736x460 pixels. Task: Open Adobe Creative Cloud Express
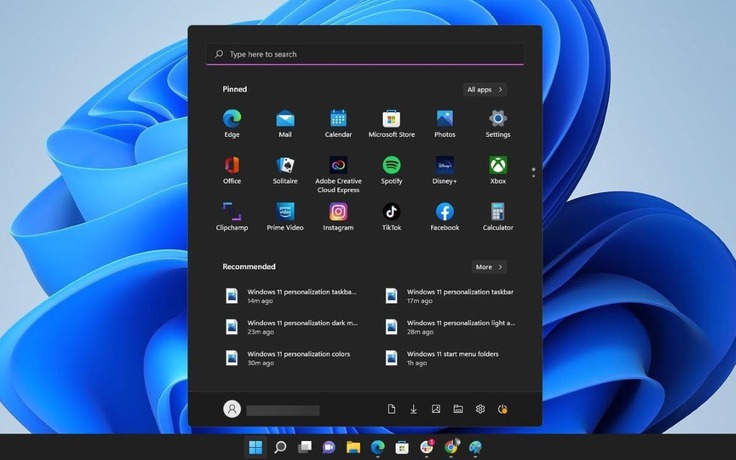coord(338,174)
